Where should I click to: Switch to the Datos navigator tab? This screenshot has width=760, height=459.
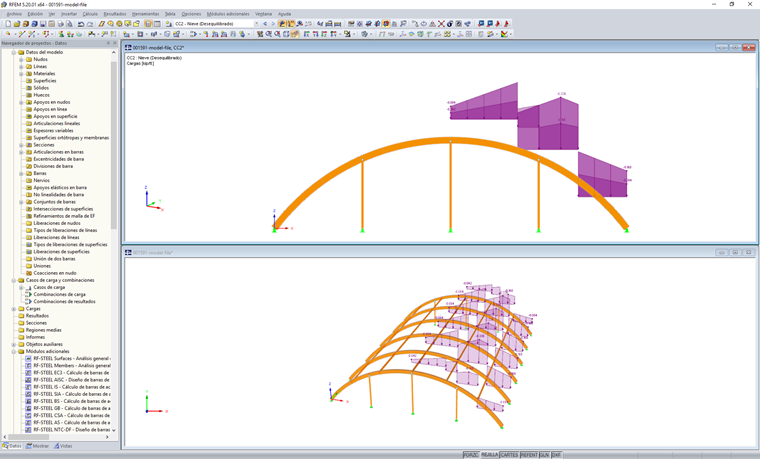pyautogui.click(x=12, y=446)
